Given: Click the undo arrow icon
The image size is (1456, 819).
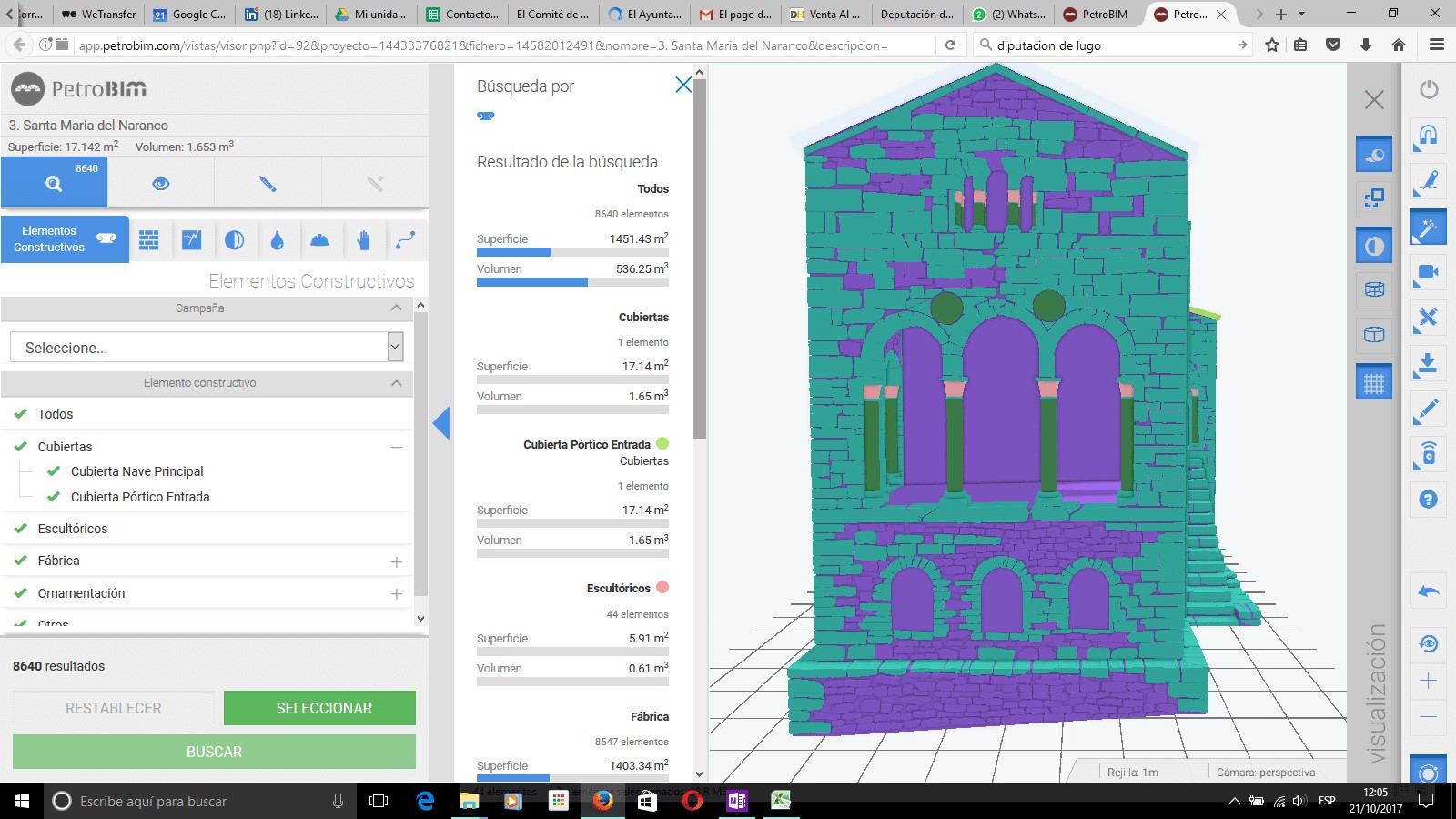Looking at the screenshot, I should click(x=1428, y=592).
